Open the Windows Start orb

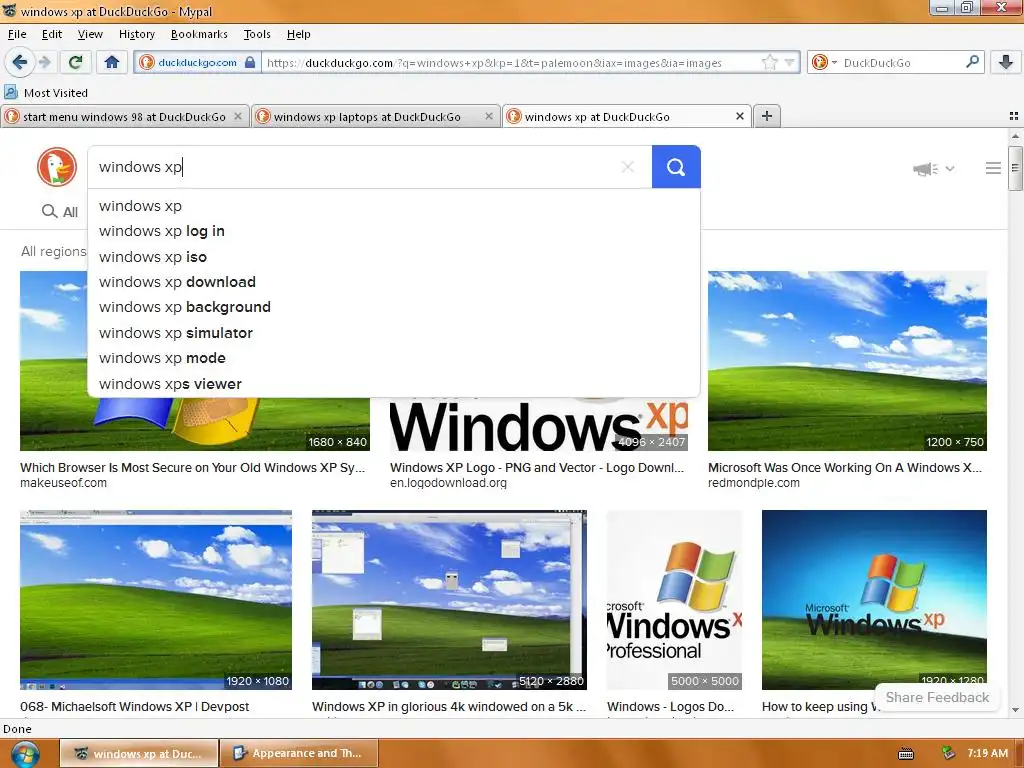point(25,754)
